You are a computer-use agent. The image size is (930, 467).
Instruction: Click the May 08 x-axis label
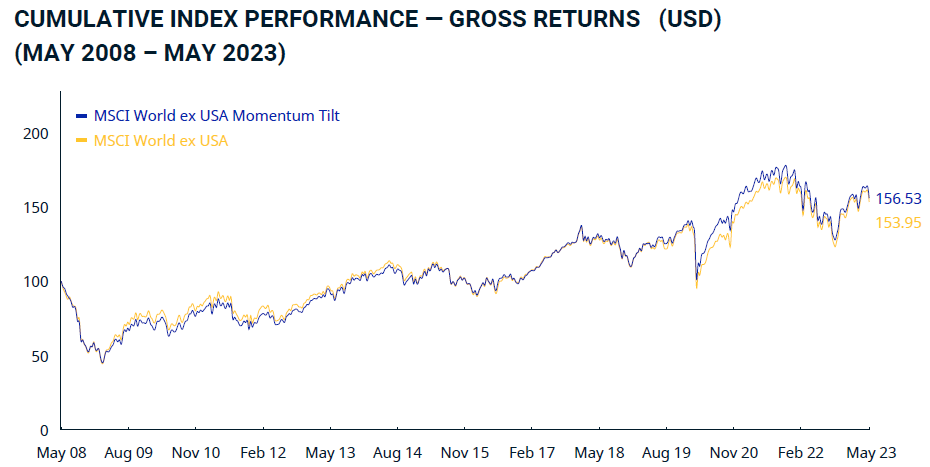(x=62, y=453)
